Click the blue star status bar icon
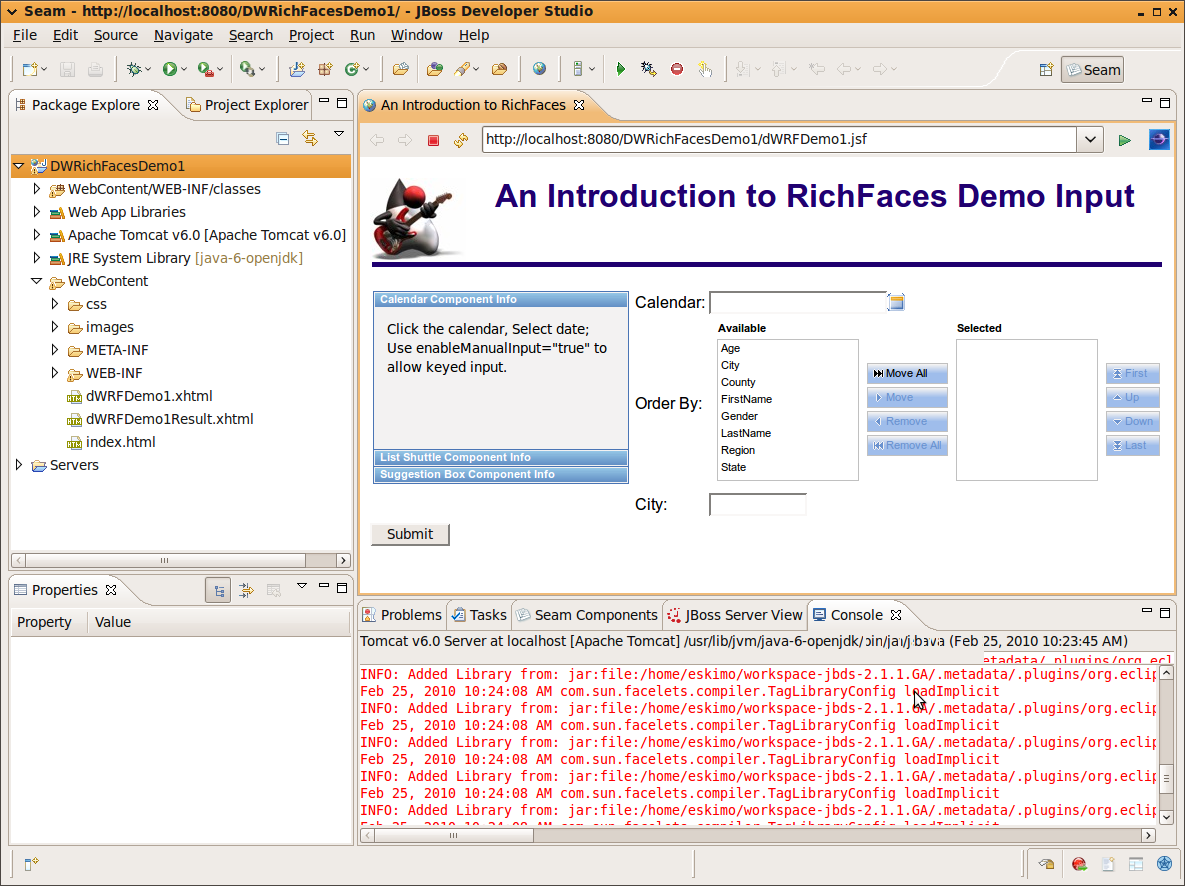 pos(1165,863)
